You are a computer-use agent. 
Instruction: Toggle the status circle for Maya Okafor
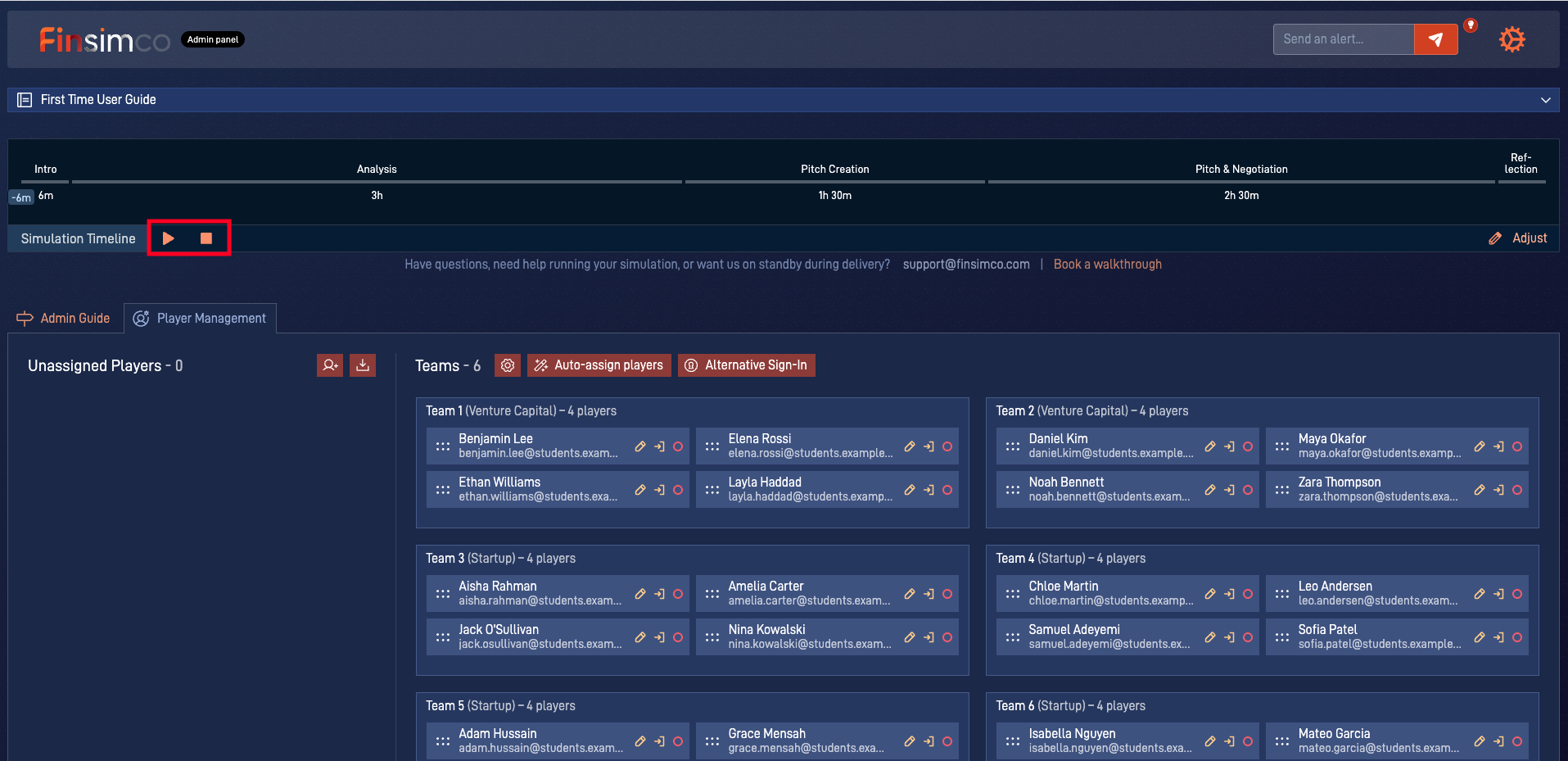pyautogui.click(x=1517, y=446)
